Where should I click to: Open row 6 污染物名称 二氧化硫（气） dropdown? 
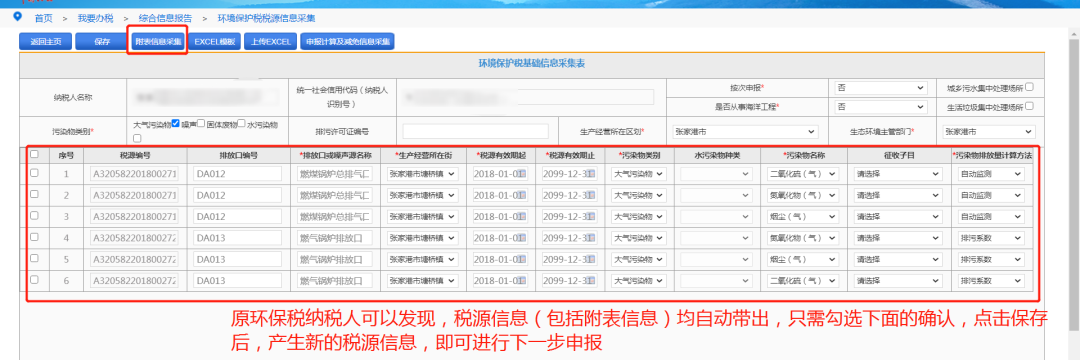coord(803,281)
